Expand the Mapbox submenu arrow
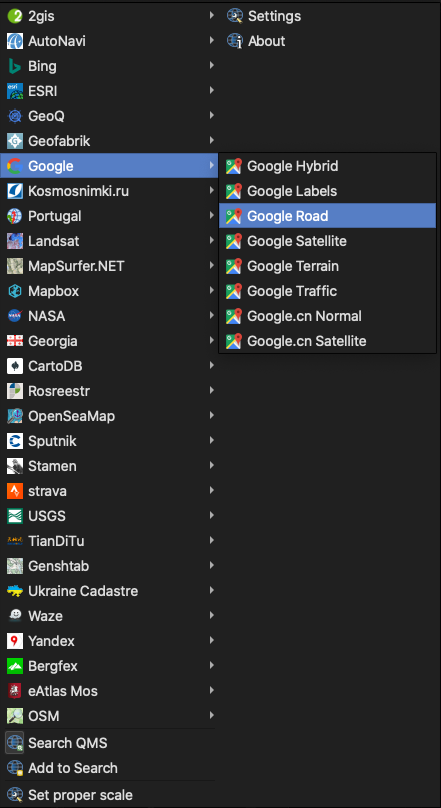441x808 pixels. point(211,291)
